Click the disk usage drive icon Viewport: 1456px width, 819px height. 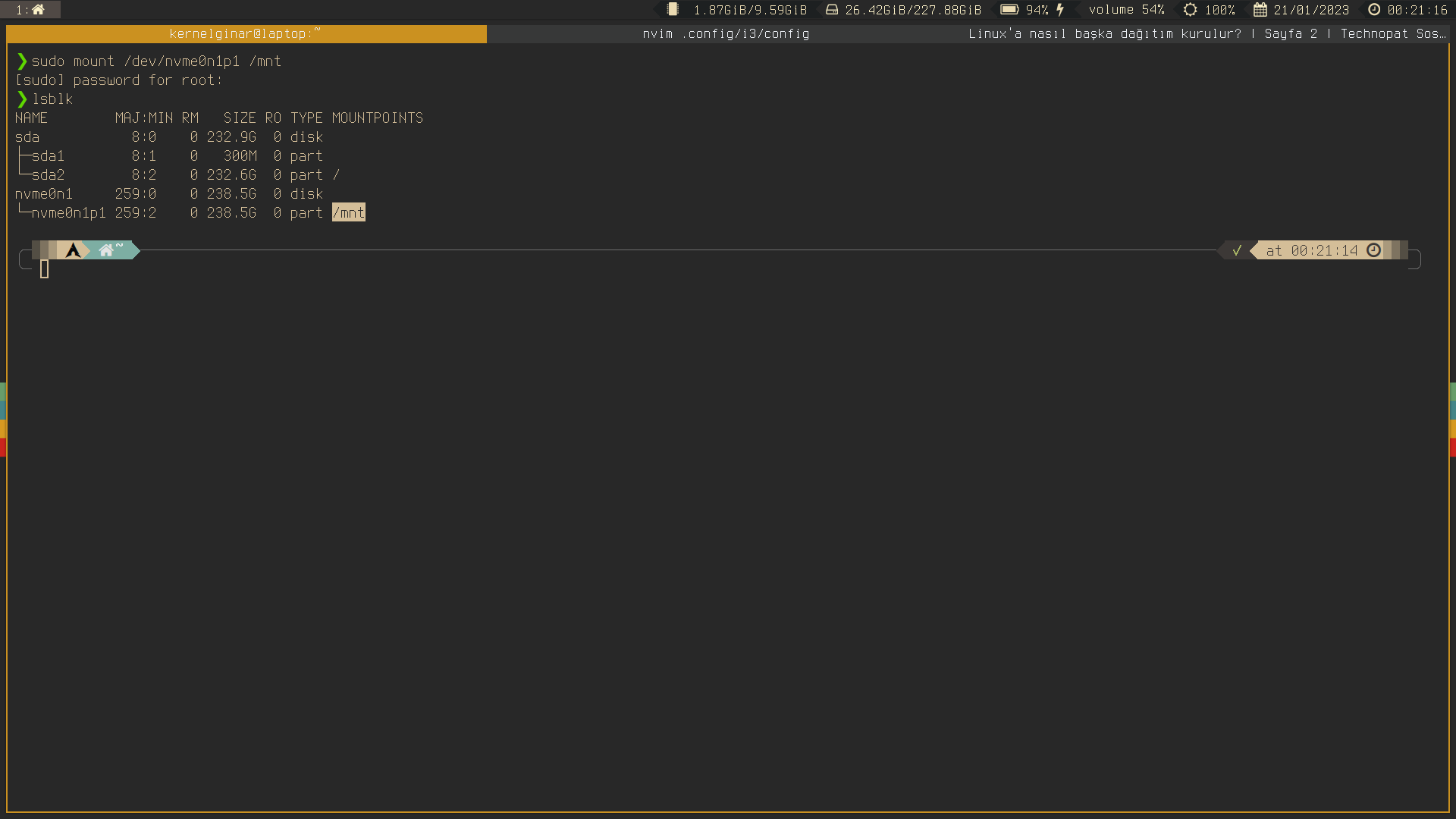pyautogui.click(x=832, y=10)
